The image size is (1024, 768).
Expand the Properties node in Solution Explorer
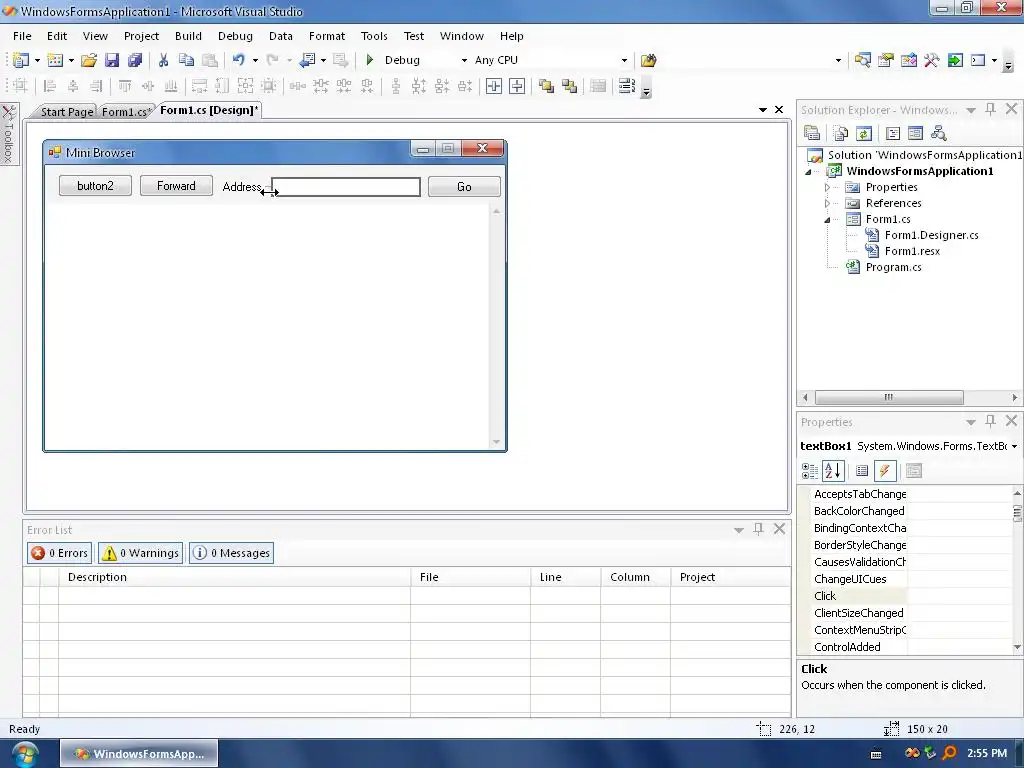coord(827,187)
